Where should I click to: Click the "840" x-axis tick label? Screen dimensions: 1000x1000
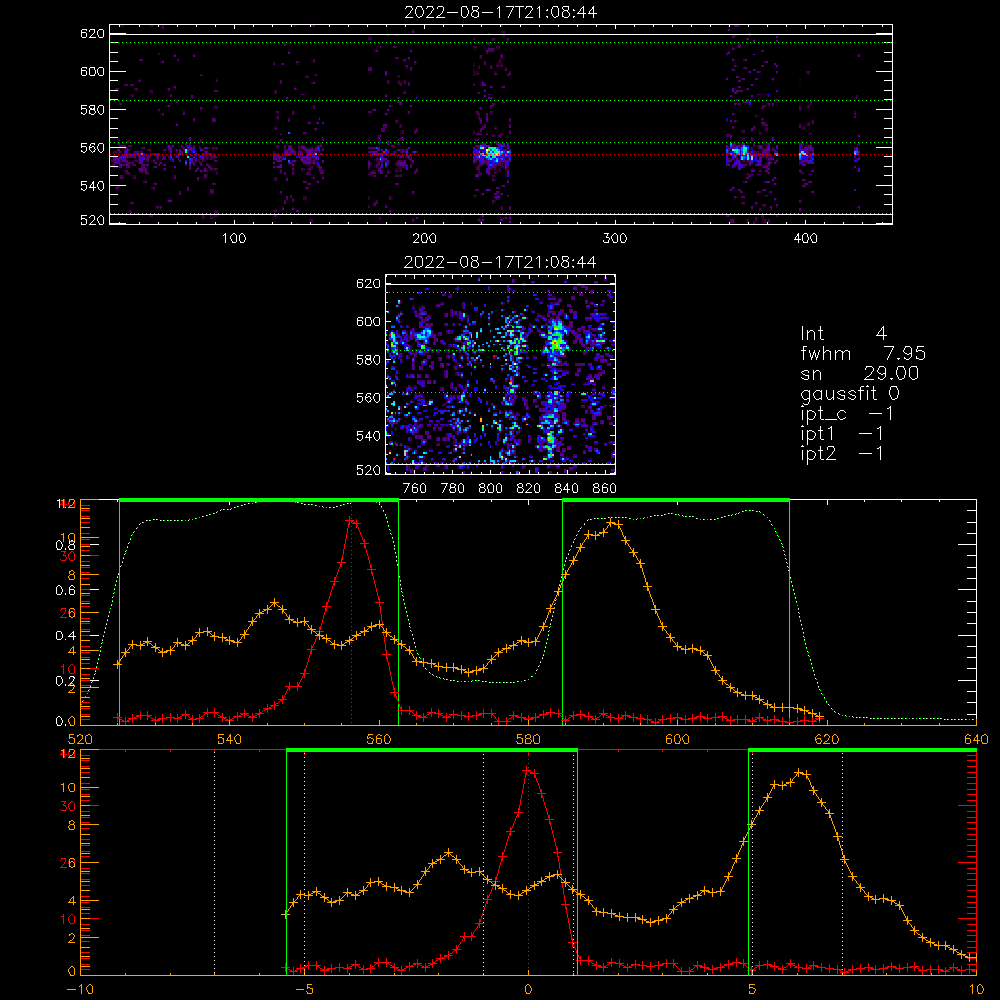[566, 489]
